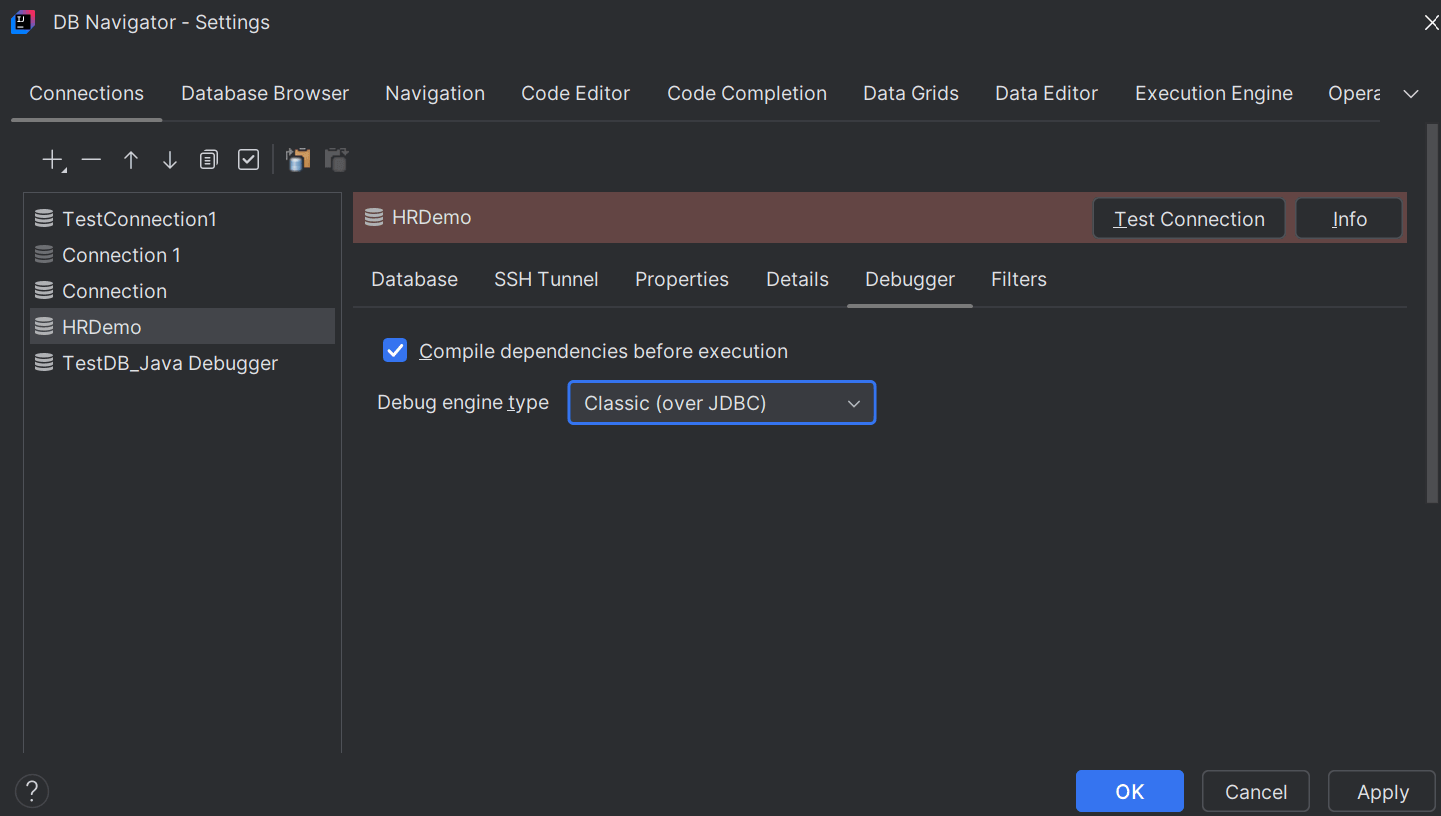Switch to the Code Editor tab
Screen dimensions: 1441x816
[x=576, y=94]
